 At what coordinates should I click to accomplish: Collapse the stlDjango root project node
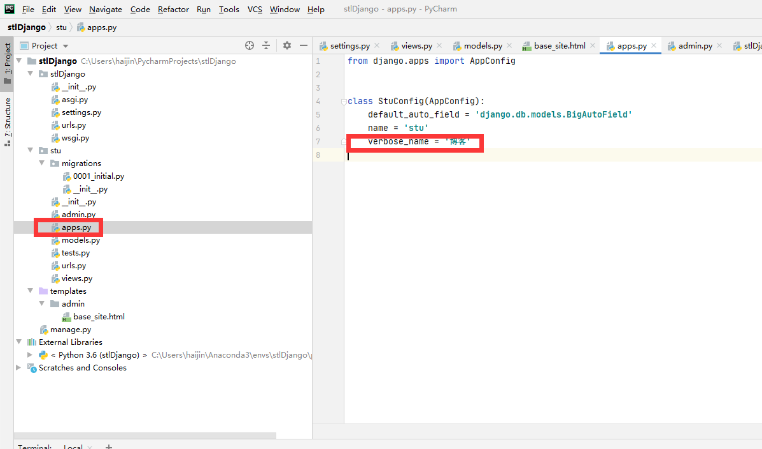pyautogui.click(x=19, y=61)
